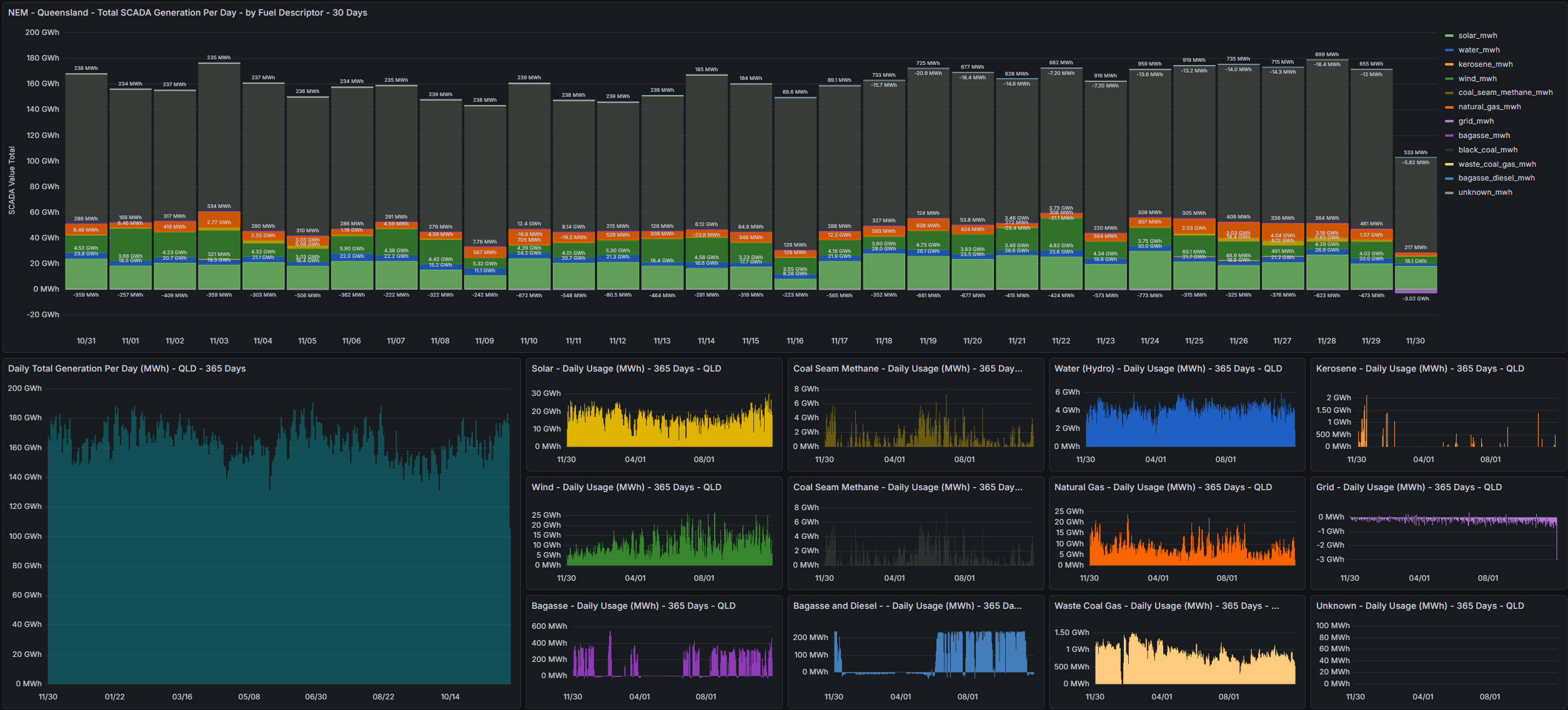The width and height of the screenshot is (1568, 710).
Task: Toggle bagasse_diesel_mwh series label in legend
Action: coord(1496,178)
